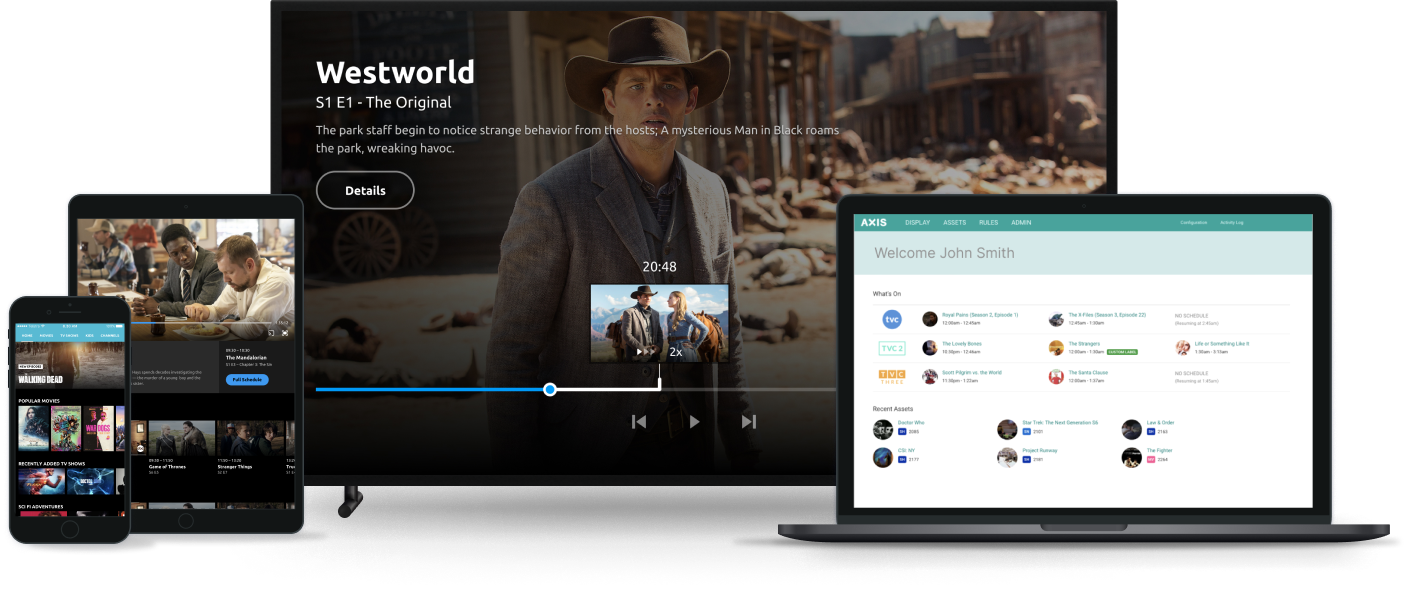Open Westworld episode Details button
Viewport: 1406px width, 591px height.
coord(365,190)
